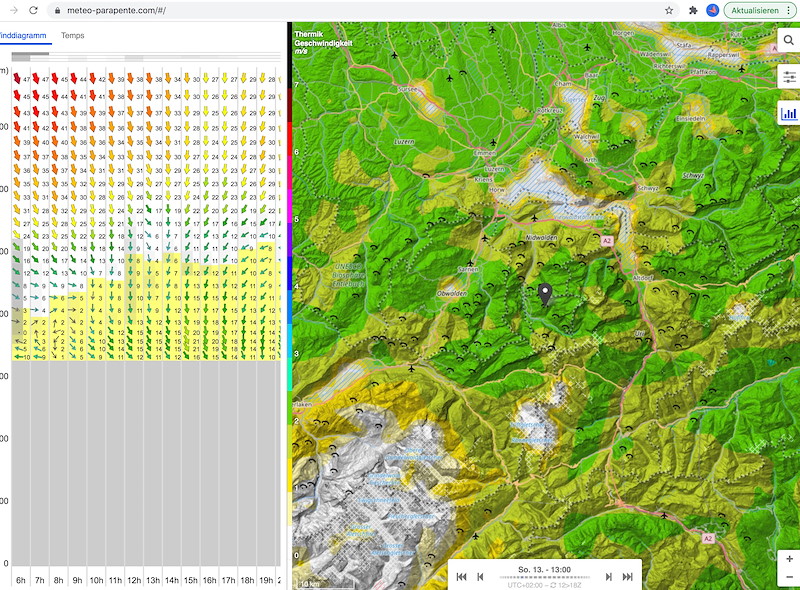Select airfield icon near Emmen
The height and width of the screenshot is (590, 800).
tap(493, 142)
